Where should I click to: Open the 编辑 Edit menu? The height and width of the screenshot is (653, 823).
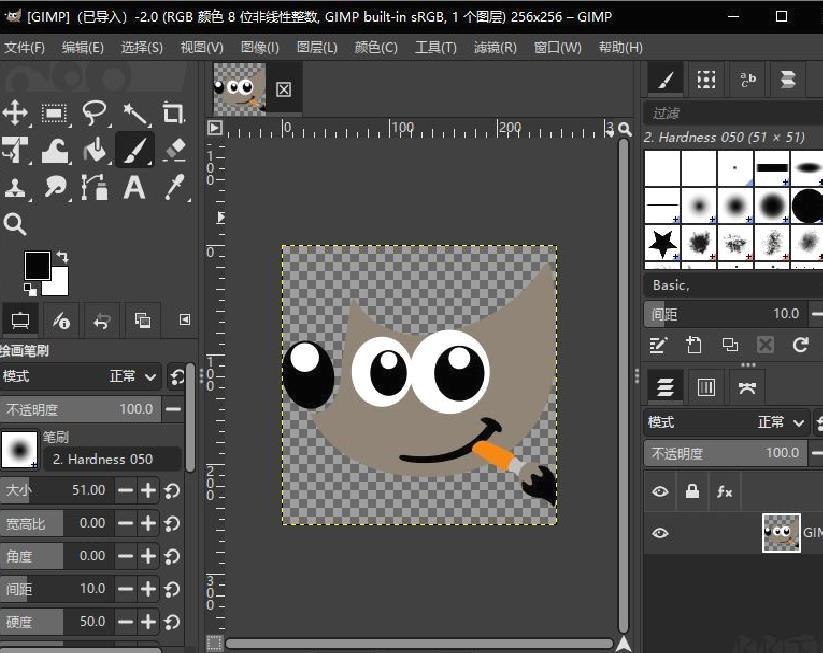[x=82, y=47]
